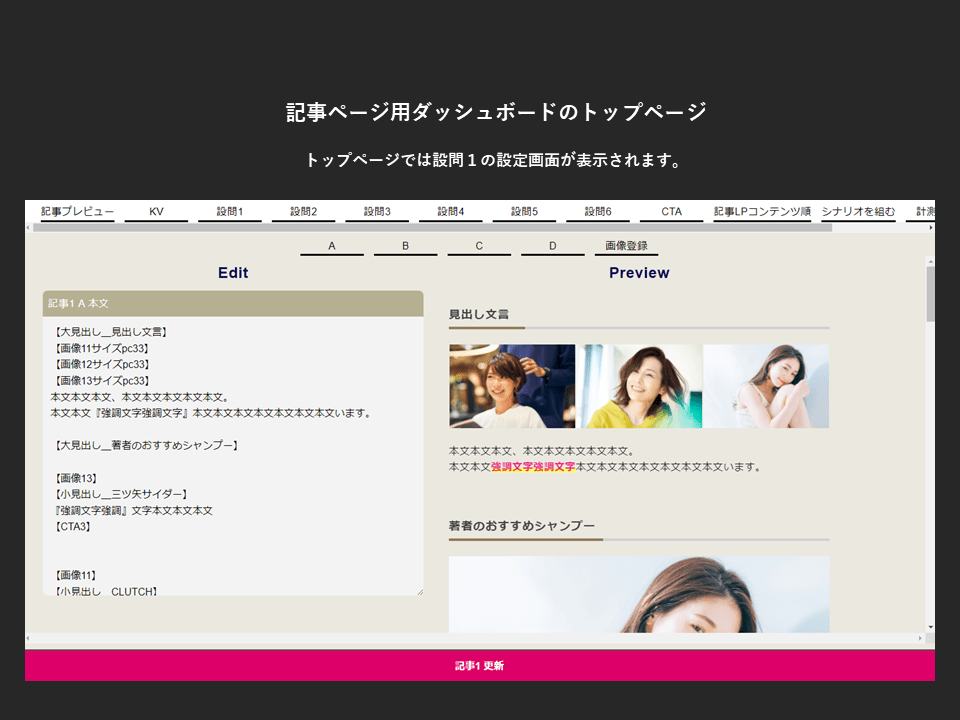The image size is (960, 720).
Task: Click the right arrow of the top tab scrollbar
Action: (x=930, y=228)
